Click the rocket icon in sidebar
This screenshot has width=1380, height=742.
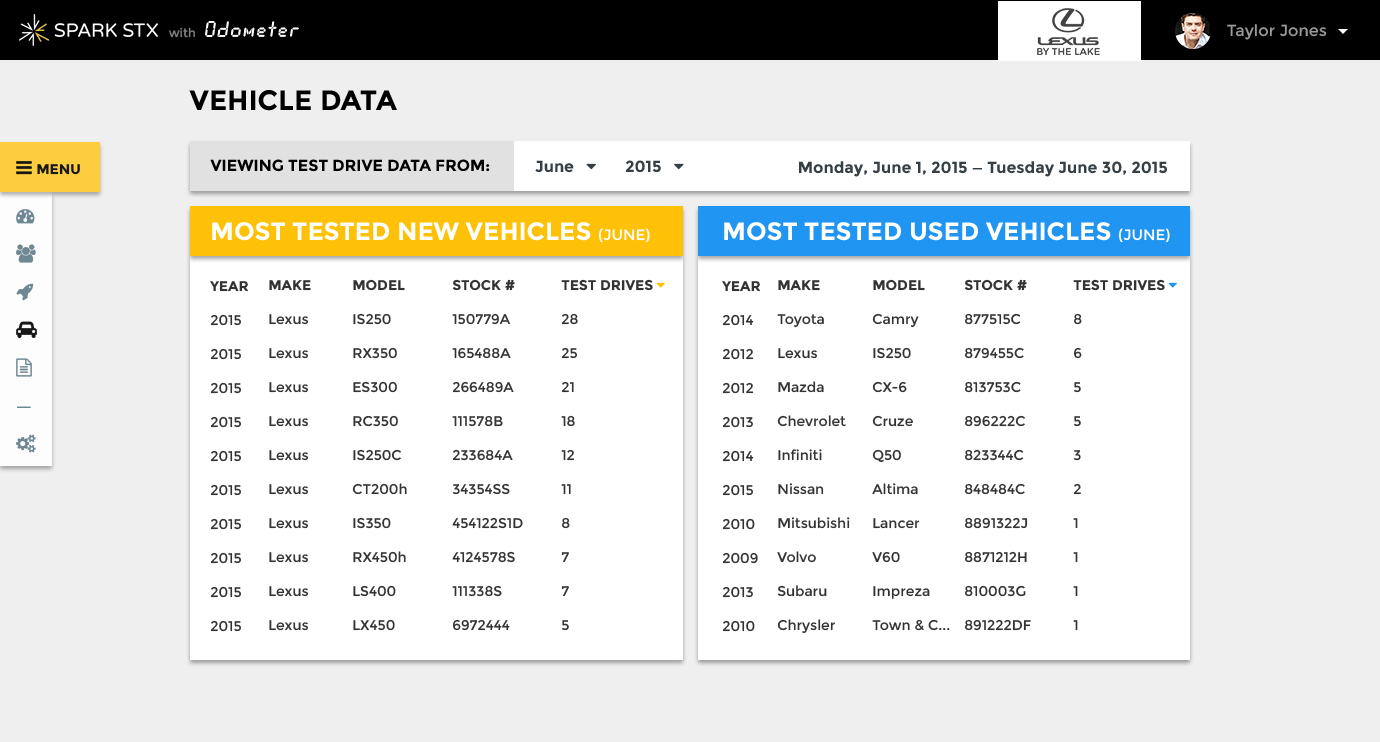point(26,292)
